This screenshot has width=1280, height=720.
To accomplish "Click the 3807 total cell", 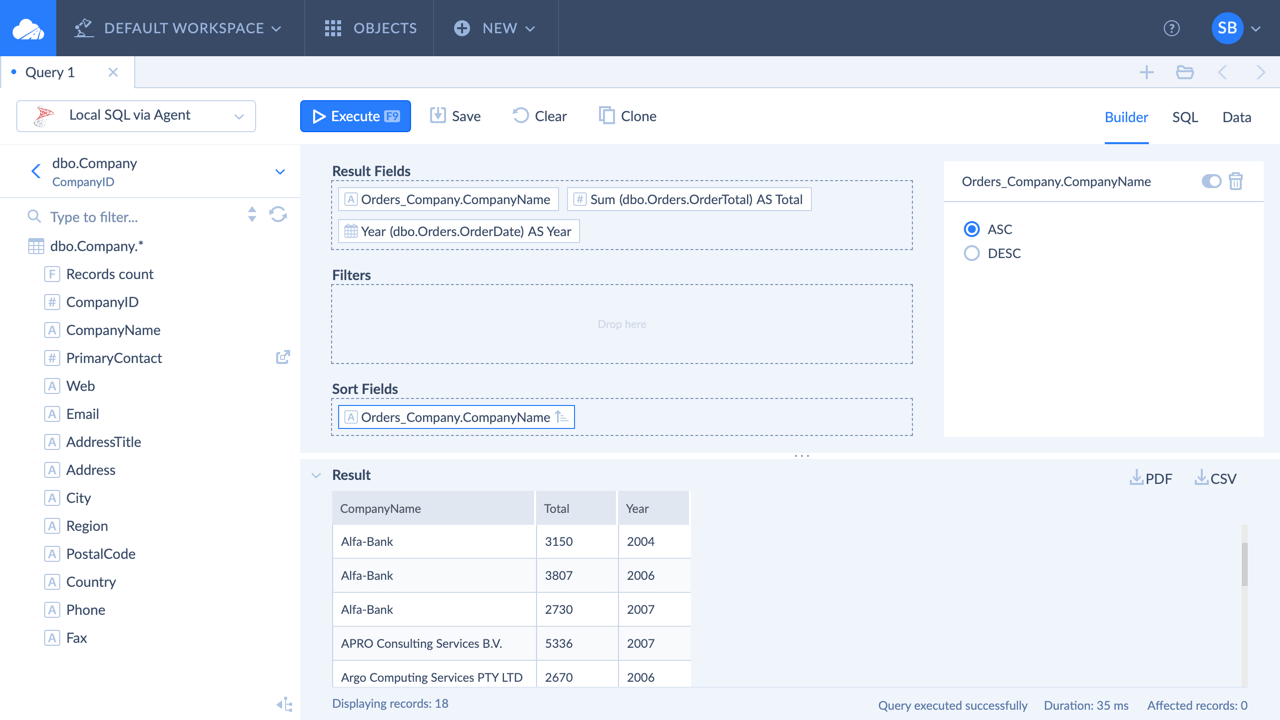I will point(577,575).
